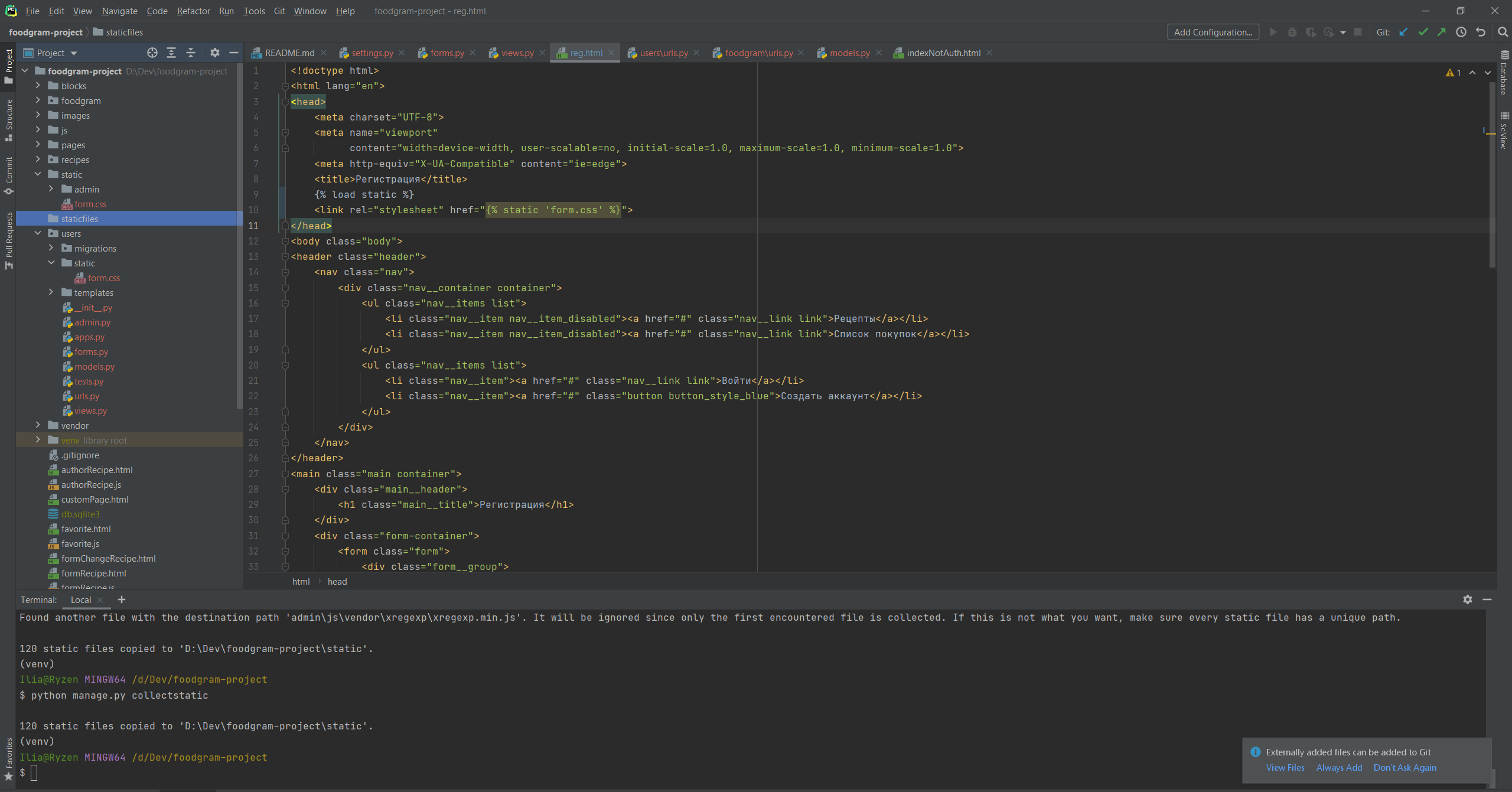The height and width of the screenshot is (792, 1512).
Task: Click Add Configuration button
Action: pos(1213,32)
